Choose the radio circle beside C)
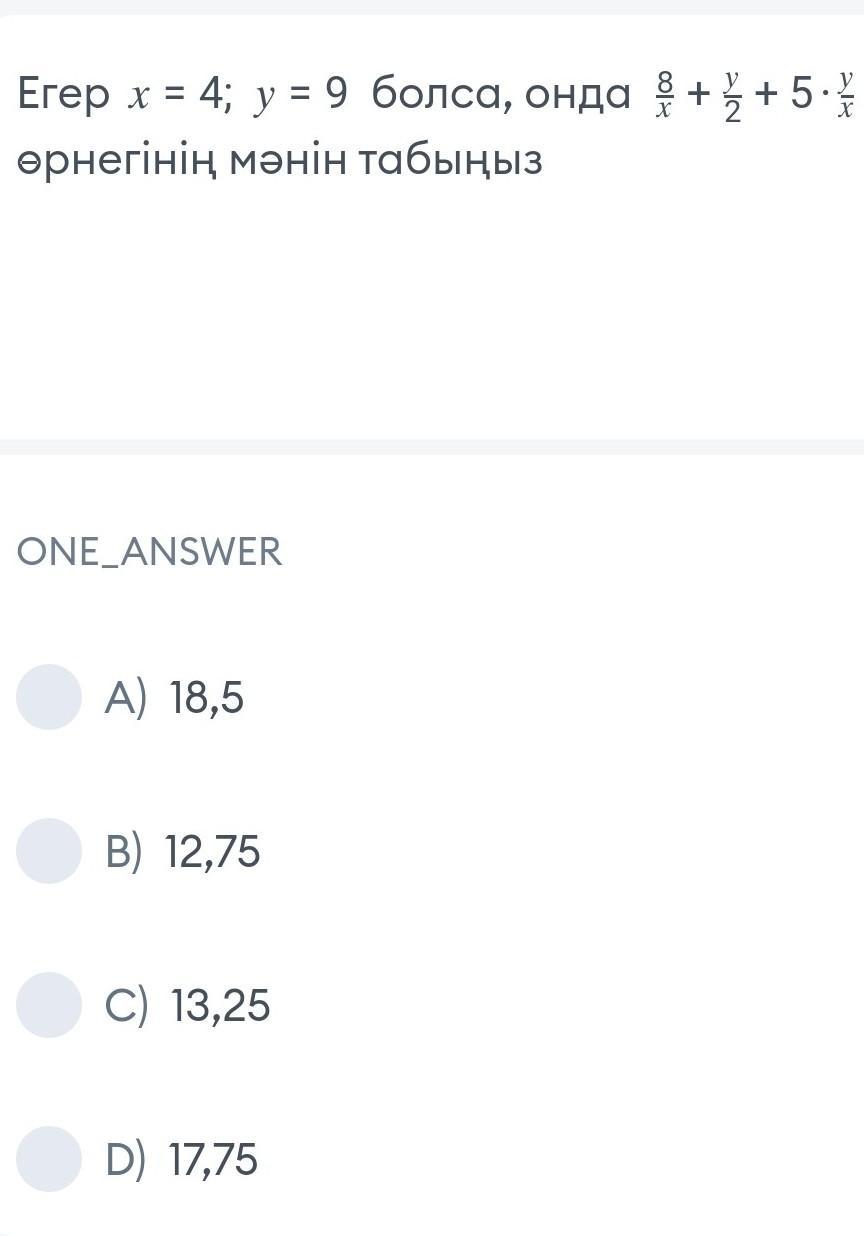Screen dimensions: 864x1236 [48, 1005]
